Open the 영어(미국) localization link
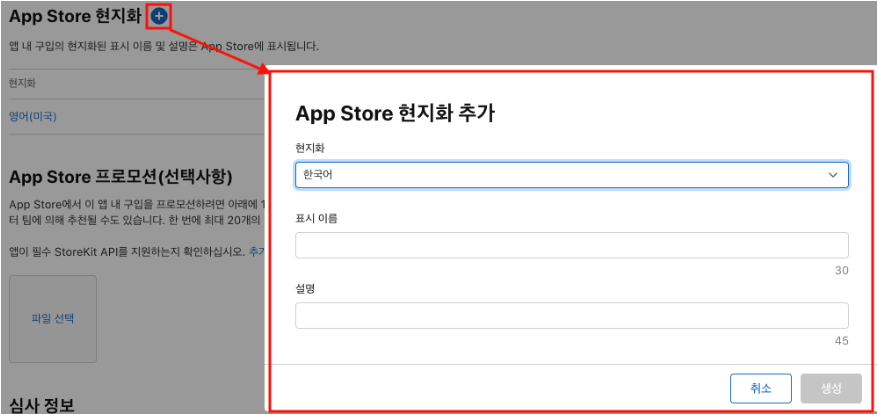This screenshot has width=878, height=415. (x=32, y=116)
